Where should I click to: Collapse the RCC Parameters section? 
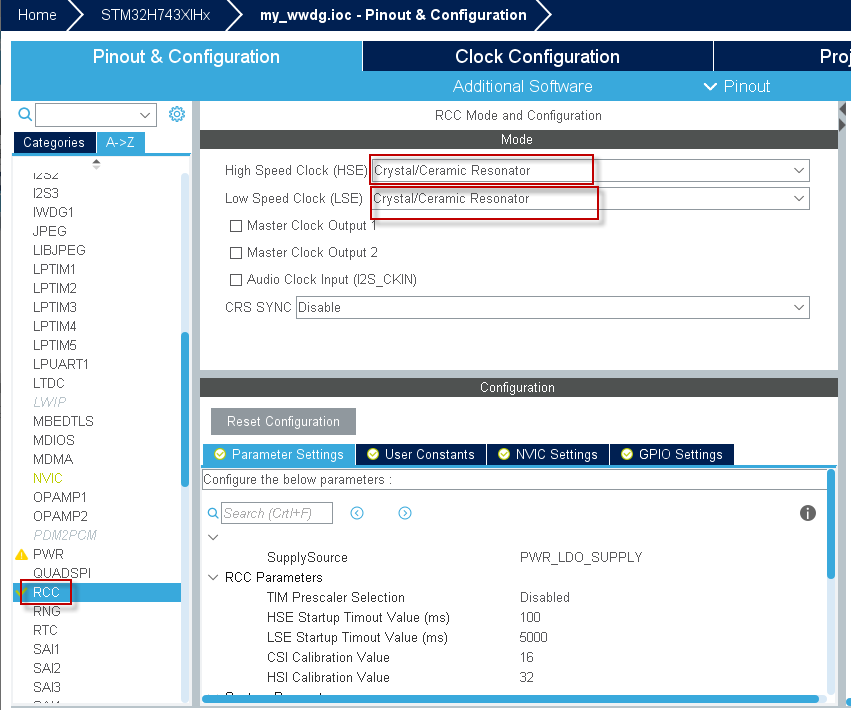(213, 578)
